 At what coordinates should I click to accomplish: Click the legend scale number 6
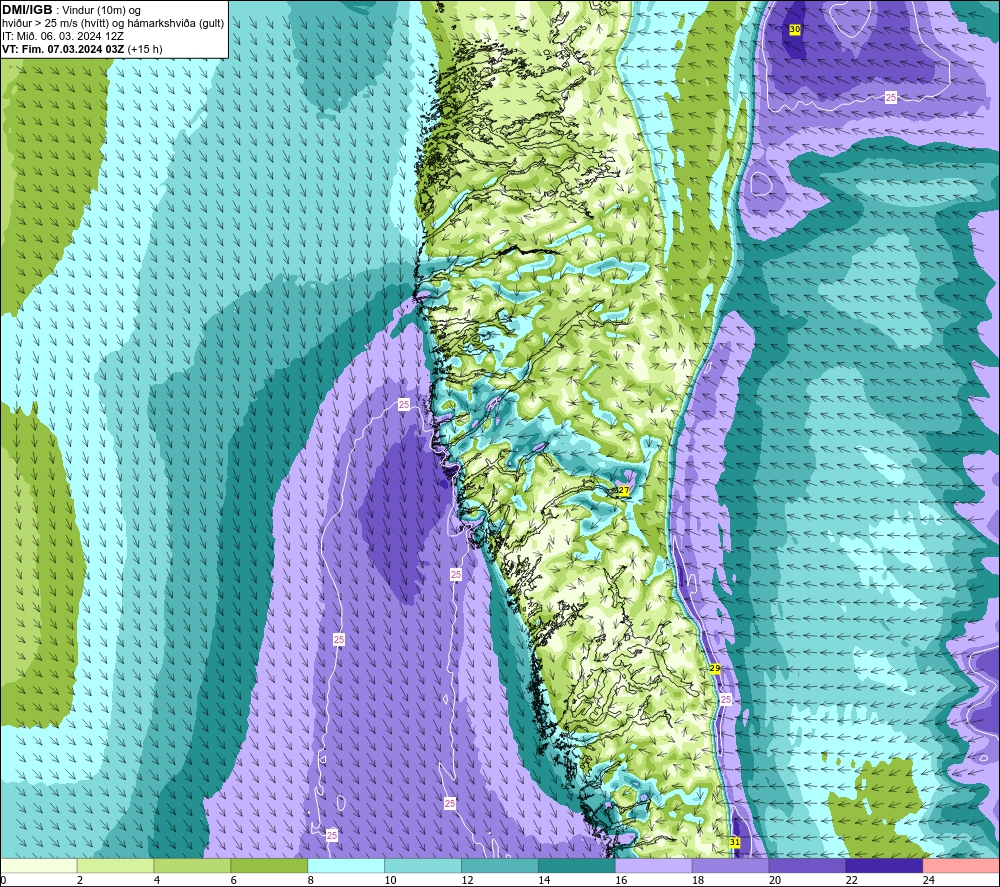point(233,880)
